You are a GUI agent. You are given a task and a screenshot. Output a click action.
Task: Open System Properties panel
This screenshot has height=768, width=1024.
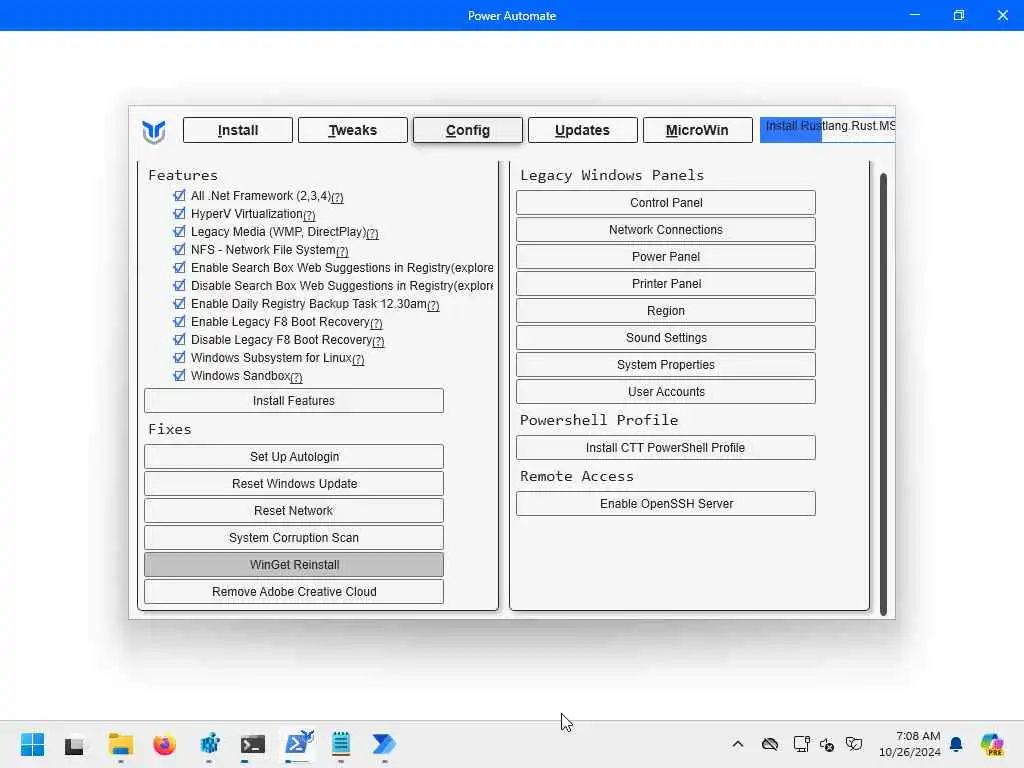[665, 364]
